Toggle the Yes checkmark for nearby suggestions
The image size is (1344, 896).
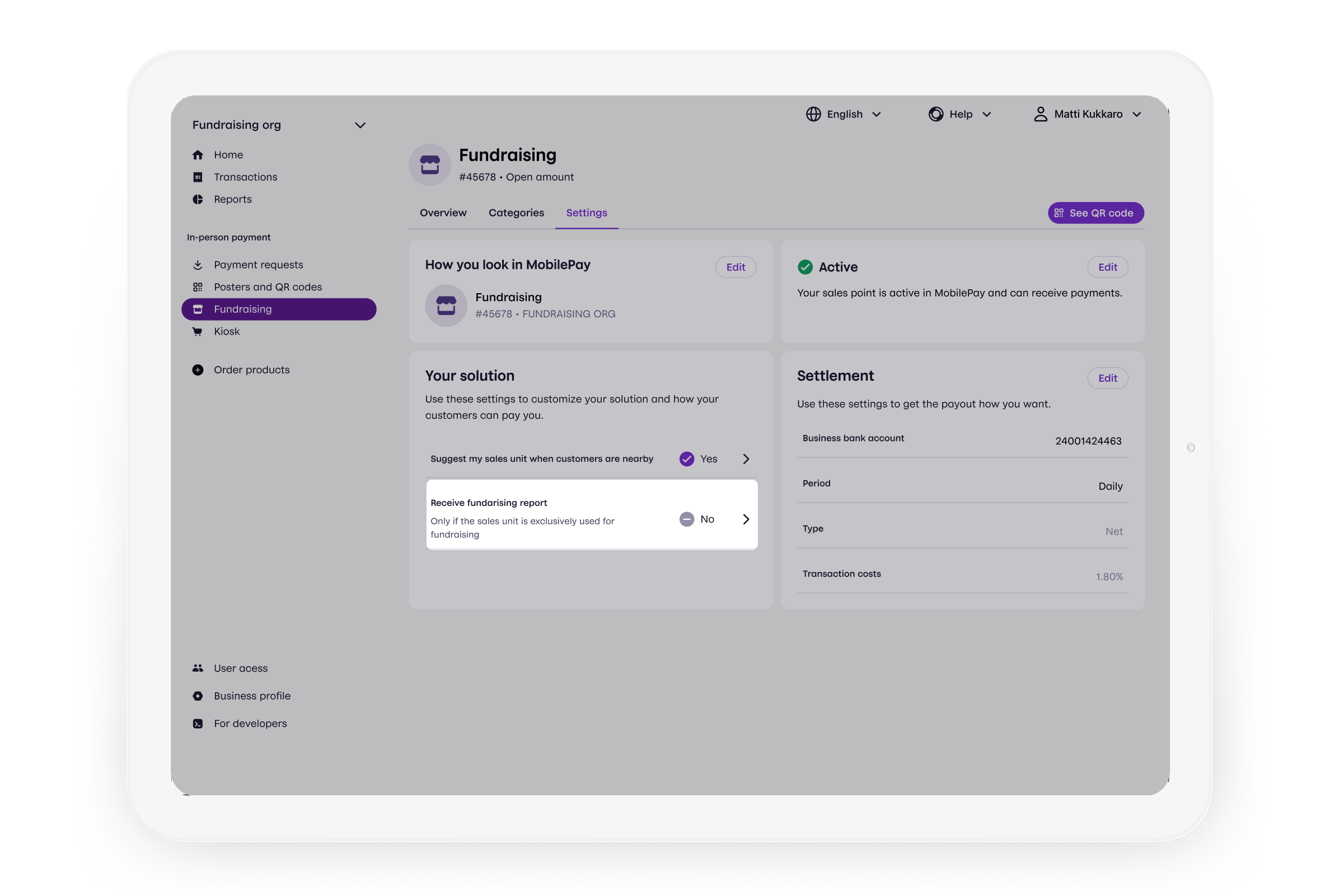coord(686,459)
